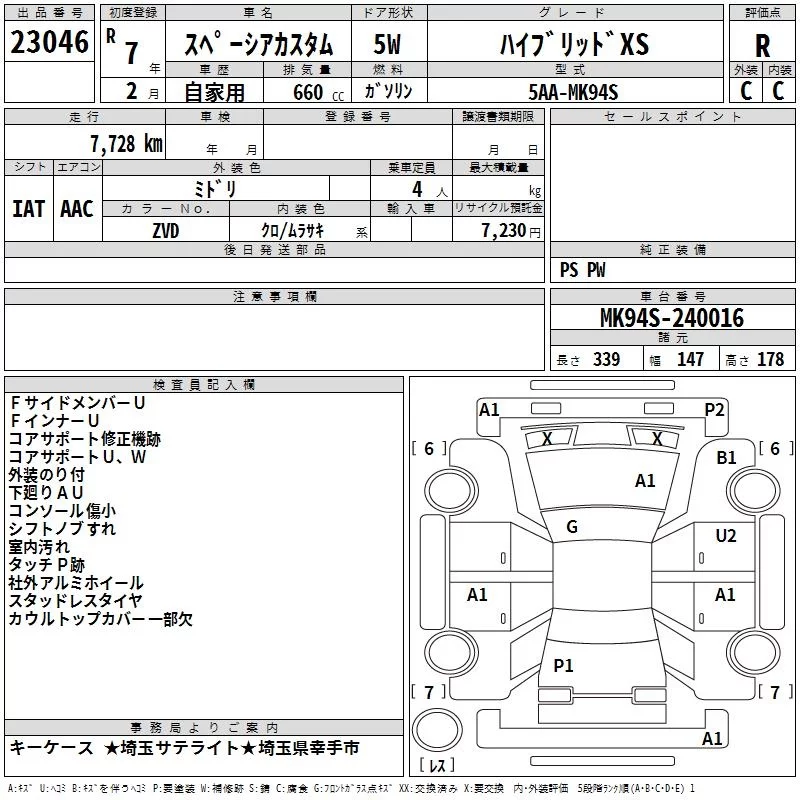Click the length value 339
The width and height of the screenshot is (800, 800).
[606, 359]
